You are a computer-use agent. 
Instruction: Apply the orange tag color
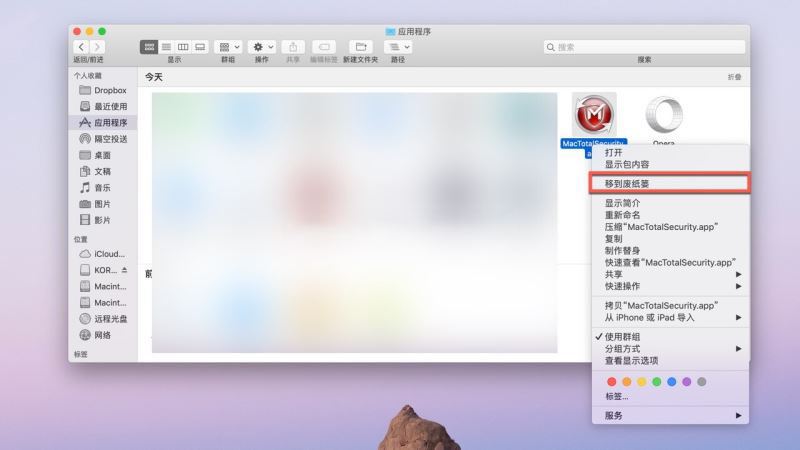coord(627,382)
